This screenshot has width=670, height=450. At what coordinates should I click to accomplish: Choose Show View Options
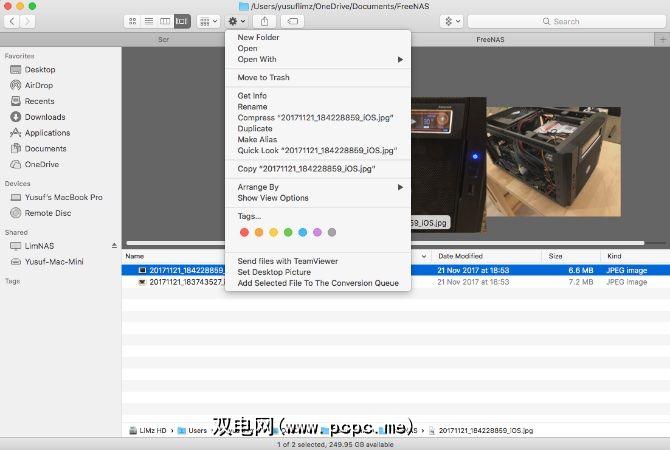(x=318, y=198)
